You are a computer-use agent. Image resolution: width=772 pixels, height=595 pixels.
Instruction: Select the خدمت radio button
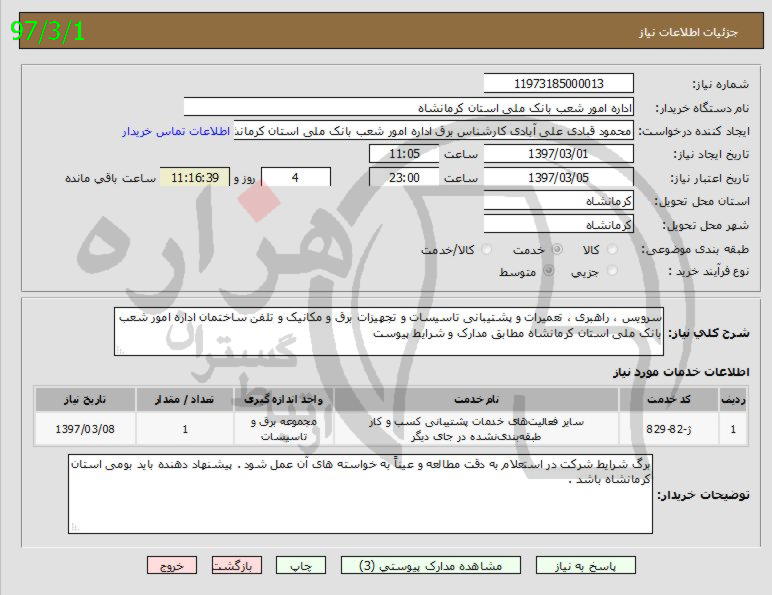pyautogui.click(x=557, y=250)
